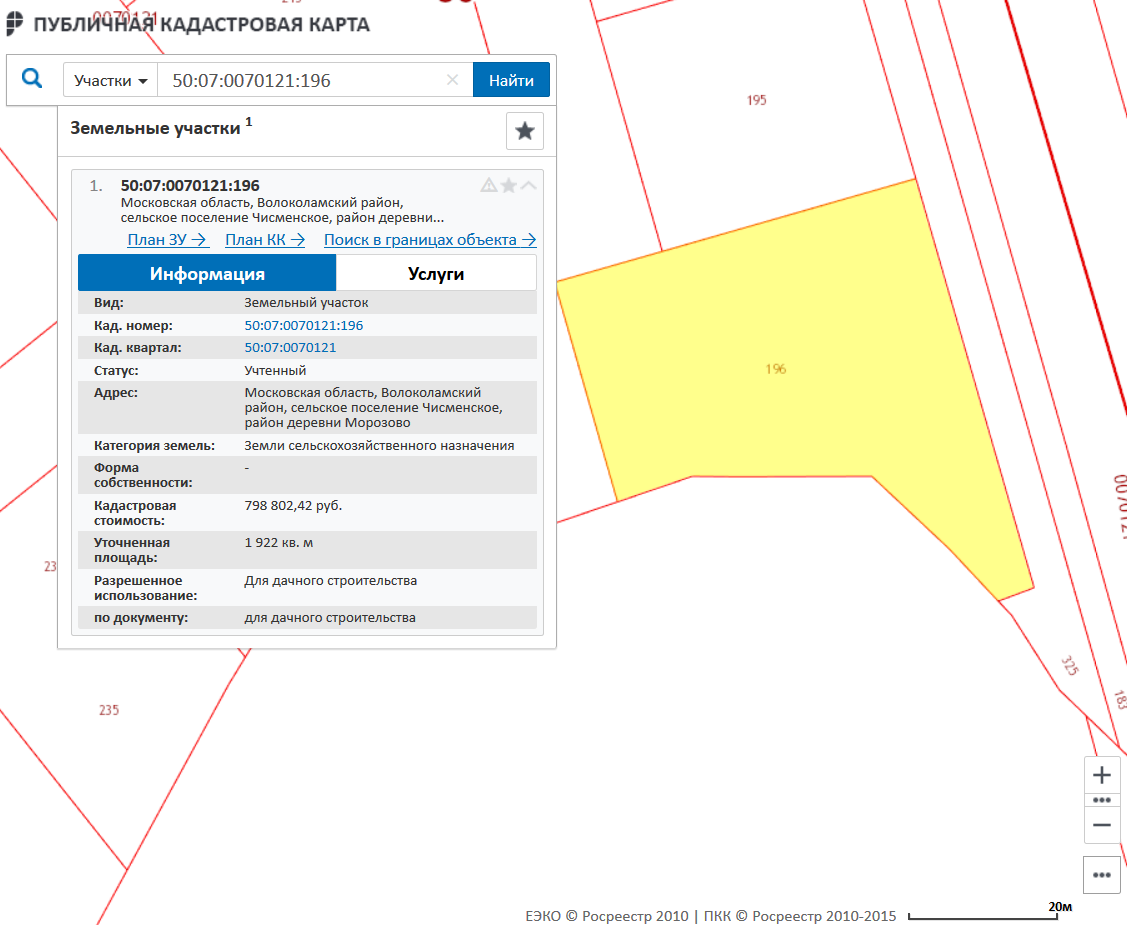The height and width of the screenshot is (925, 1127).
Task: Click cadastral number link 50:07:0070121:196 in table
Action: (x=303, y=326)
